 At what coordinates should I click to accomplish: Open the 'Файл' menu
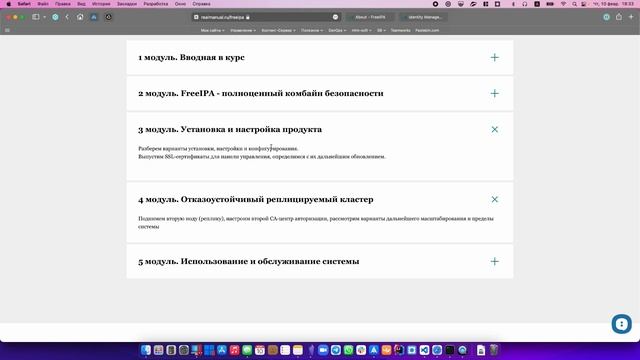click(43, 4)
